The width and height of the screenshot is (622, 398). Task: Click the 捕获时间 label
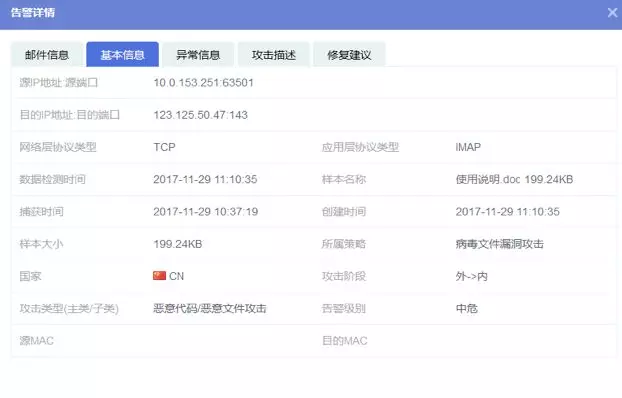tap(42, 211)
